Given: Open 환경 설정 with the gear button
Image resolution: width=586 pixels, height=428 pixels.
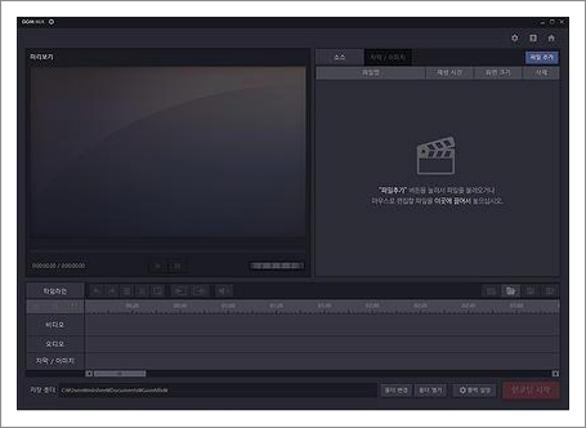Looking at the screenshot, I should click(475, 390).
